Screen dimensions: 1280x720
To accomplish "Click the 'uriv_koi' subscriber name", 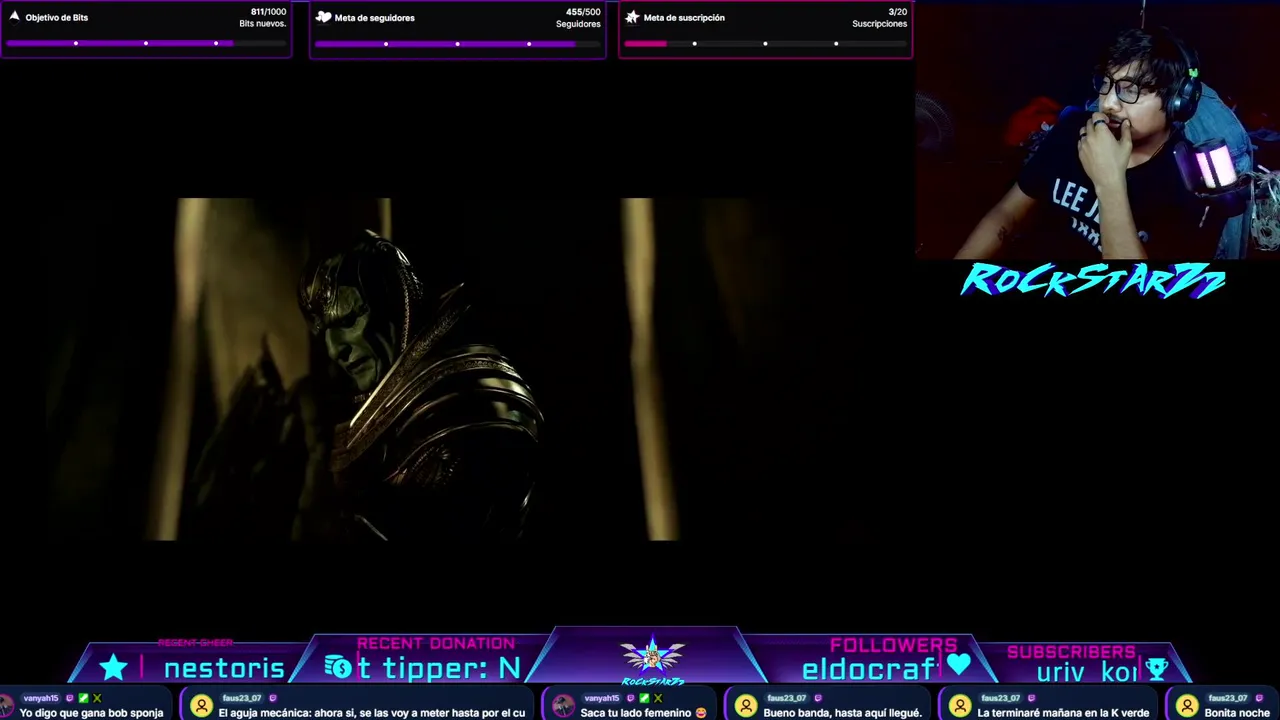I will [x=1087, y=672].
